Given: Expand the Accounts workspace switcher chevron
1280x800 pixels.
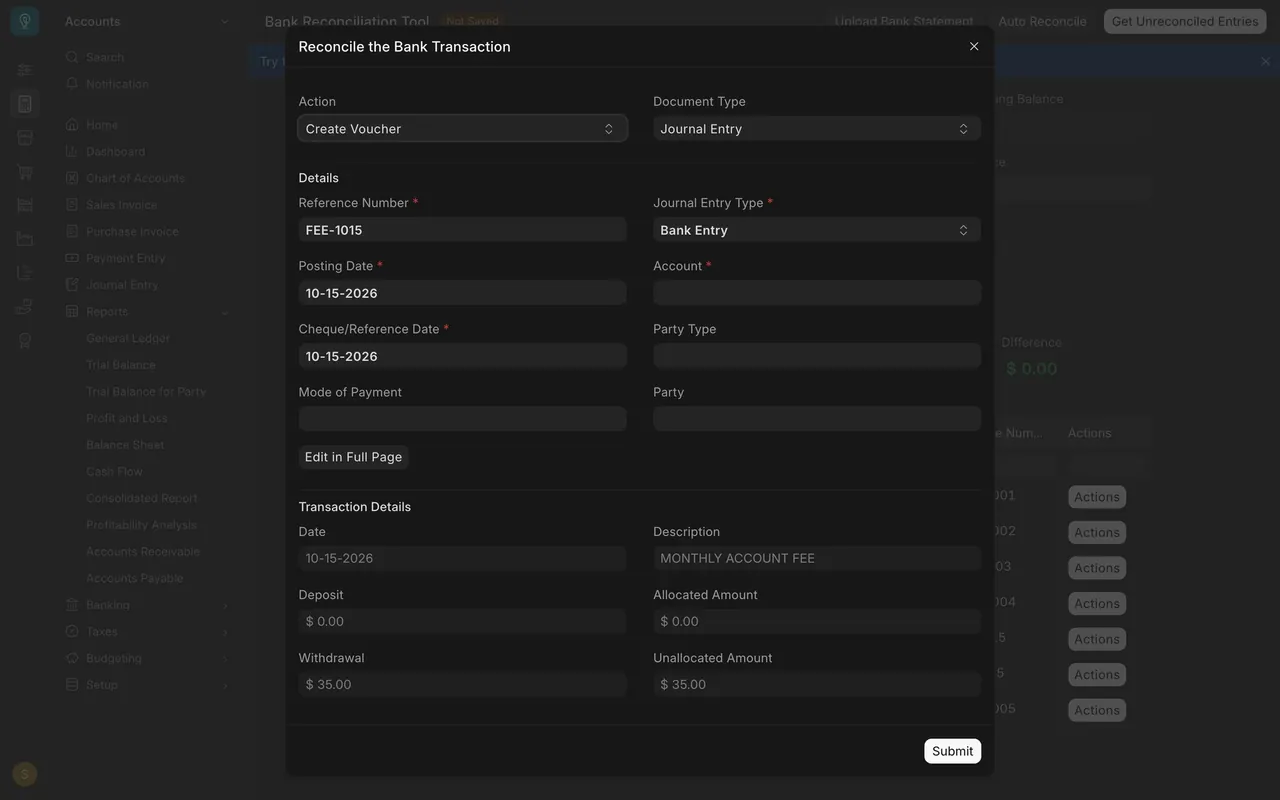Looking at the screenshot, I should point(225,21).
